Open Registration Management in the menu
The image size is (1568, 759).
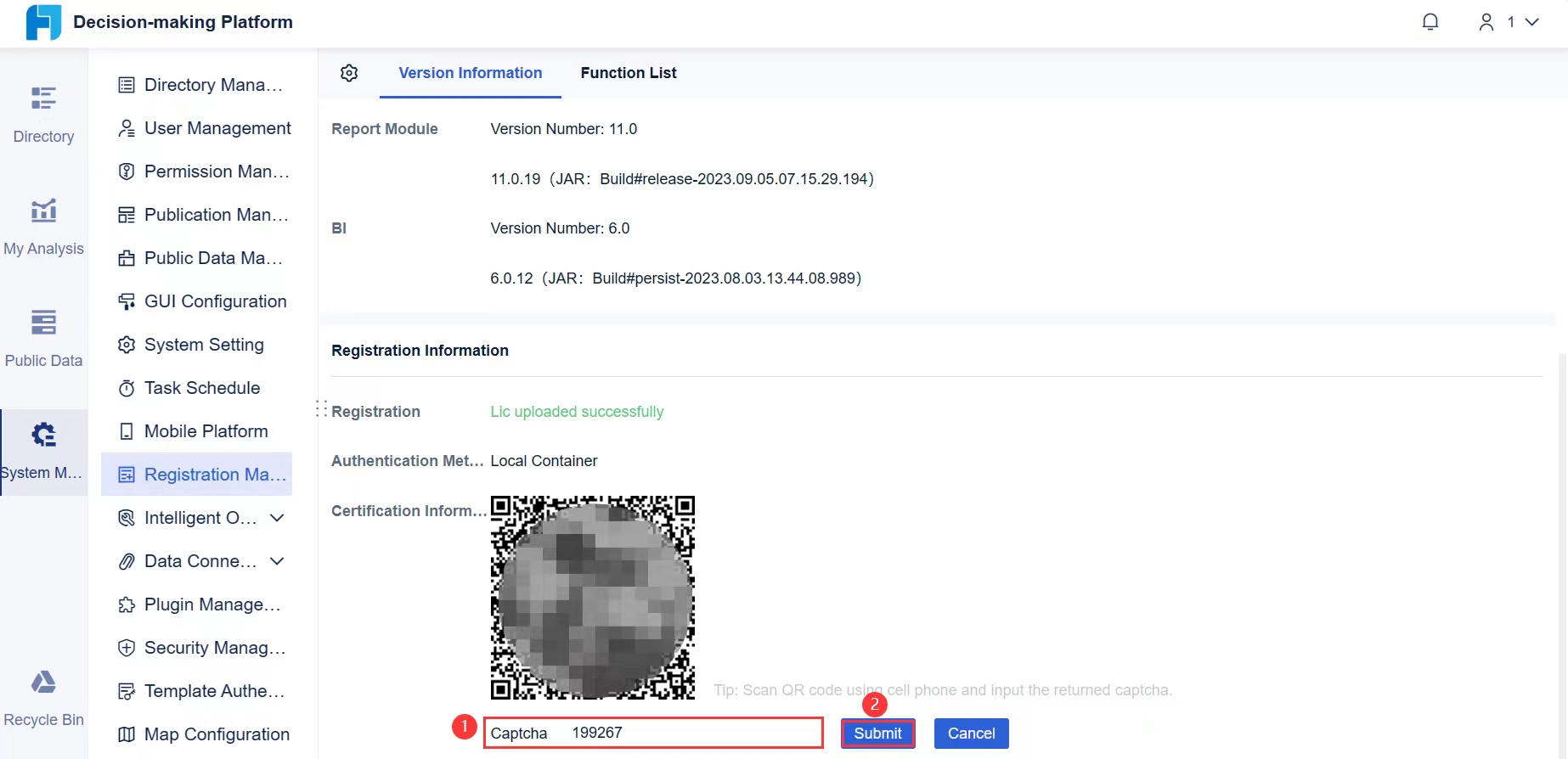tap(197, 475)
